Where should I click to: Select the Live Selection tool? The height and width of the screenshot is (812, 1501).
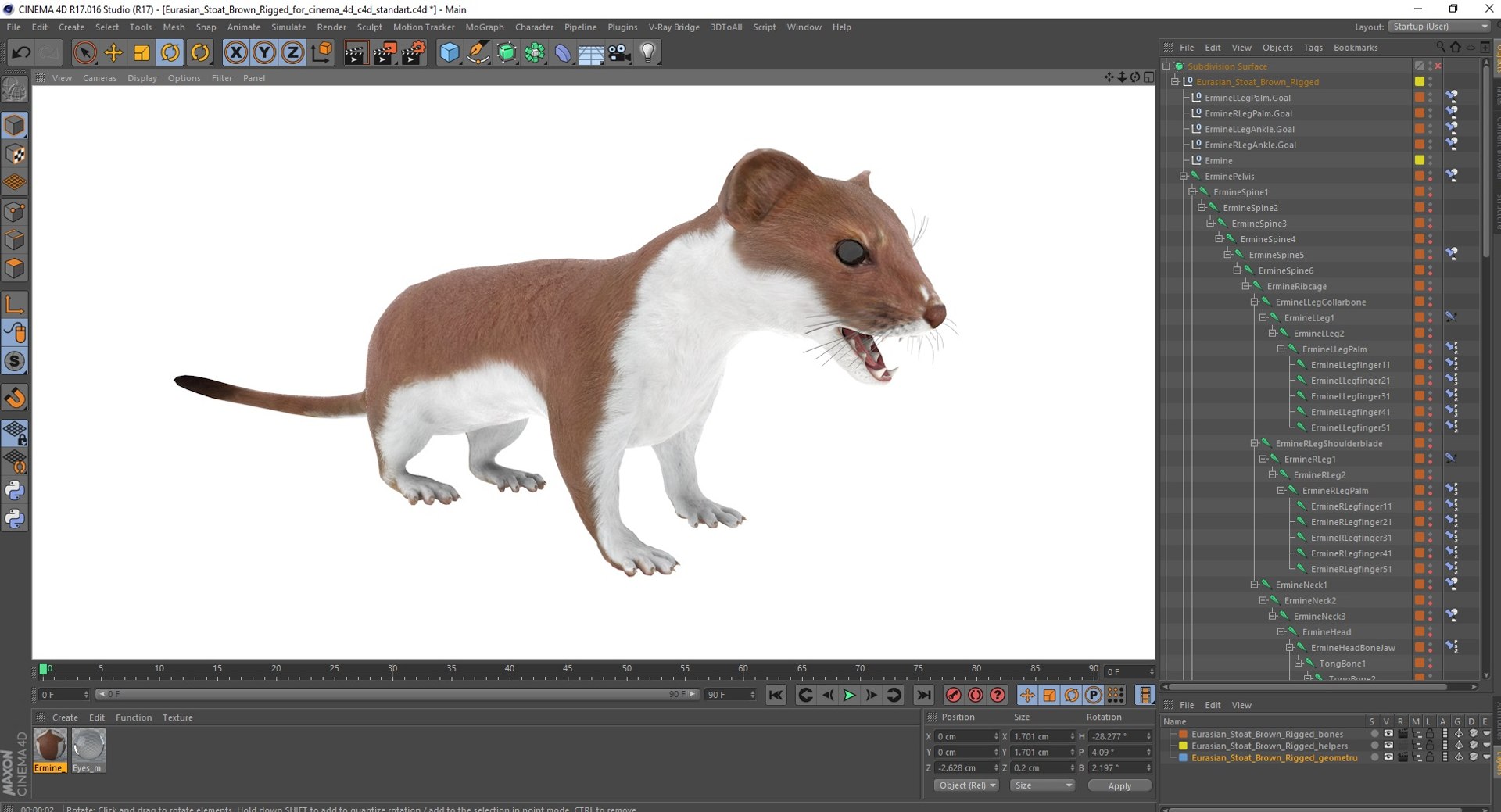[x=84, y=53]
